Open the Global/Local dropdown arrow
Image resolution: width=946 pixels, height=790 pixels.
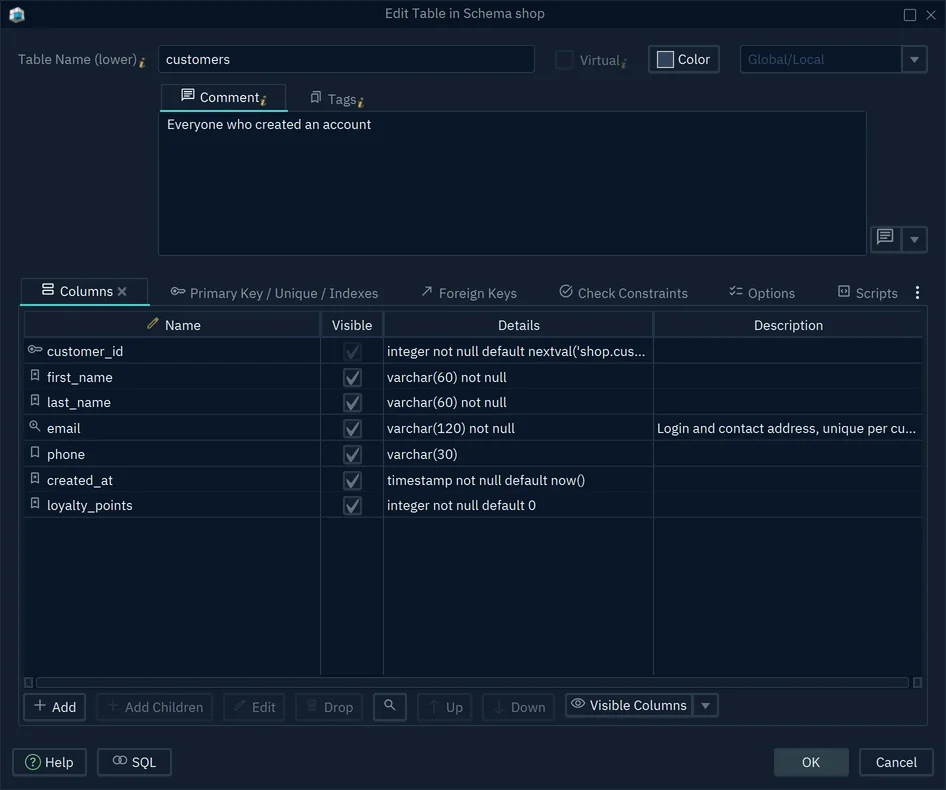click(x=915, y=60)
